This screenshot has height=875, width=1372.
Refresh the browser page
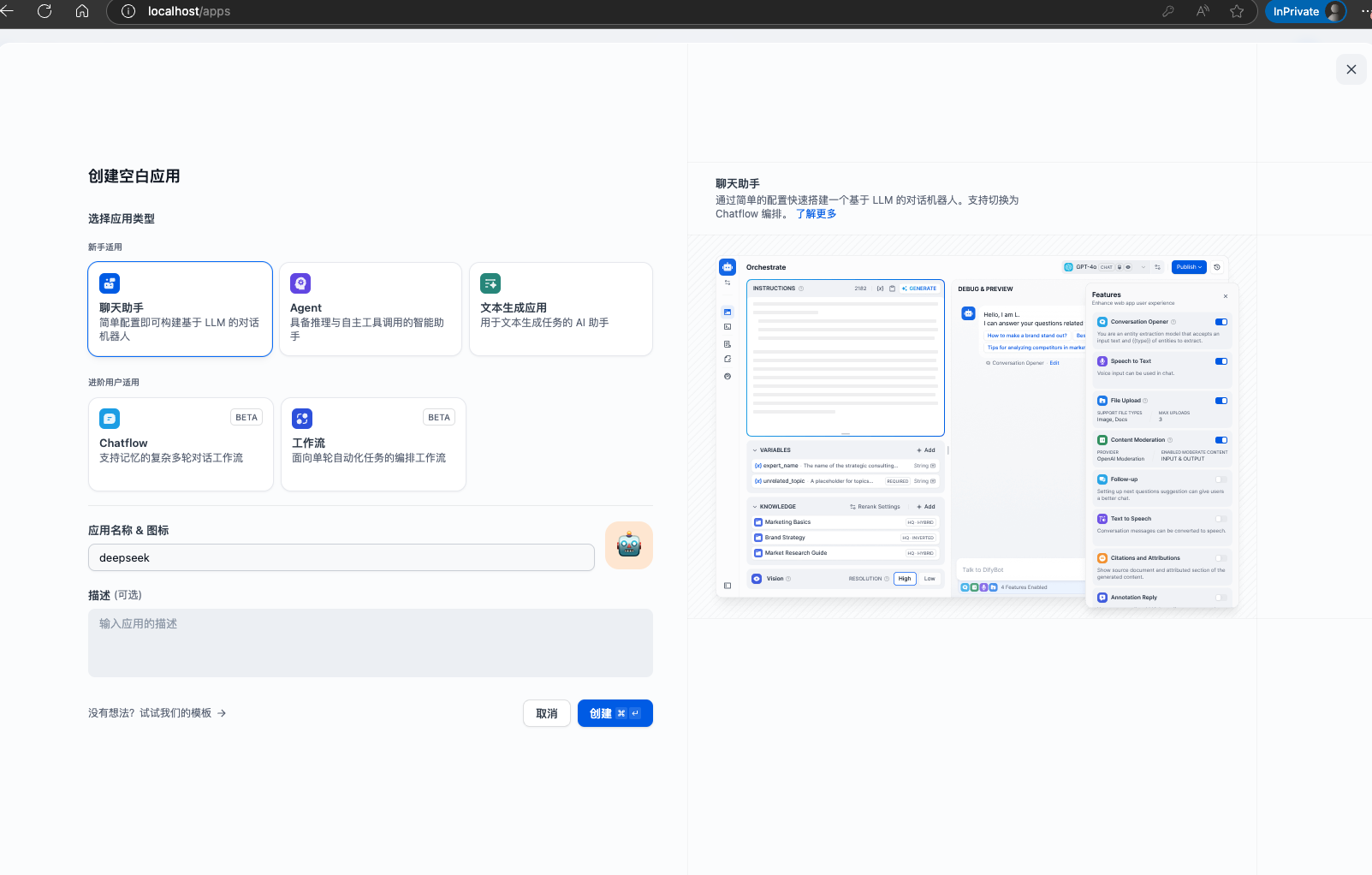pos(45,11)
